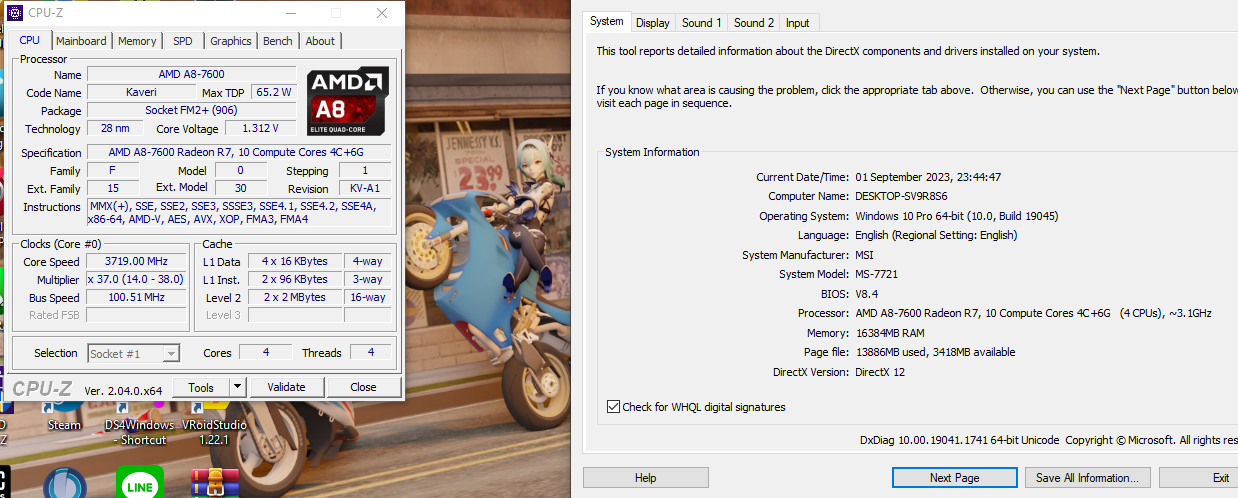Image resolution: width=1238 pixels, height=498 pixels.
Task: Maximize the CPU-Z window
Action: click(x=335, y=14)
